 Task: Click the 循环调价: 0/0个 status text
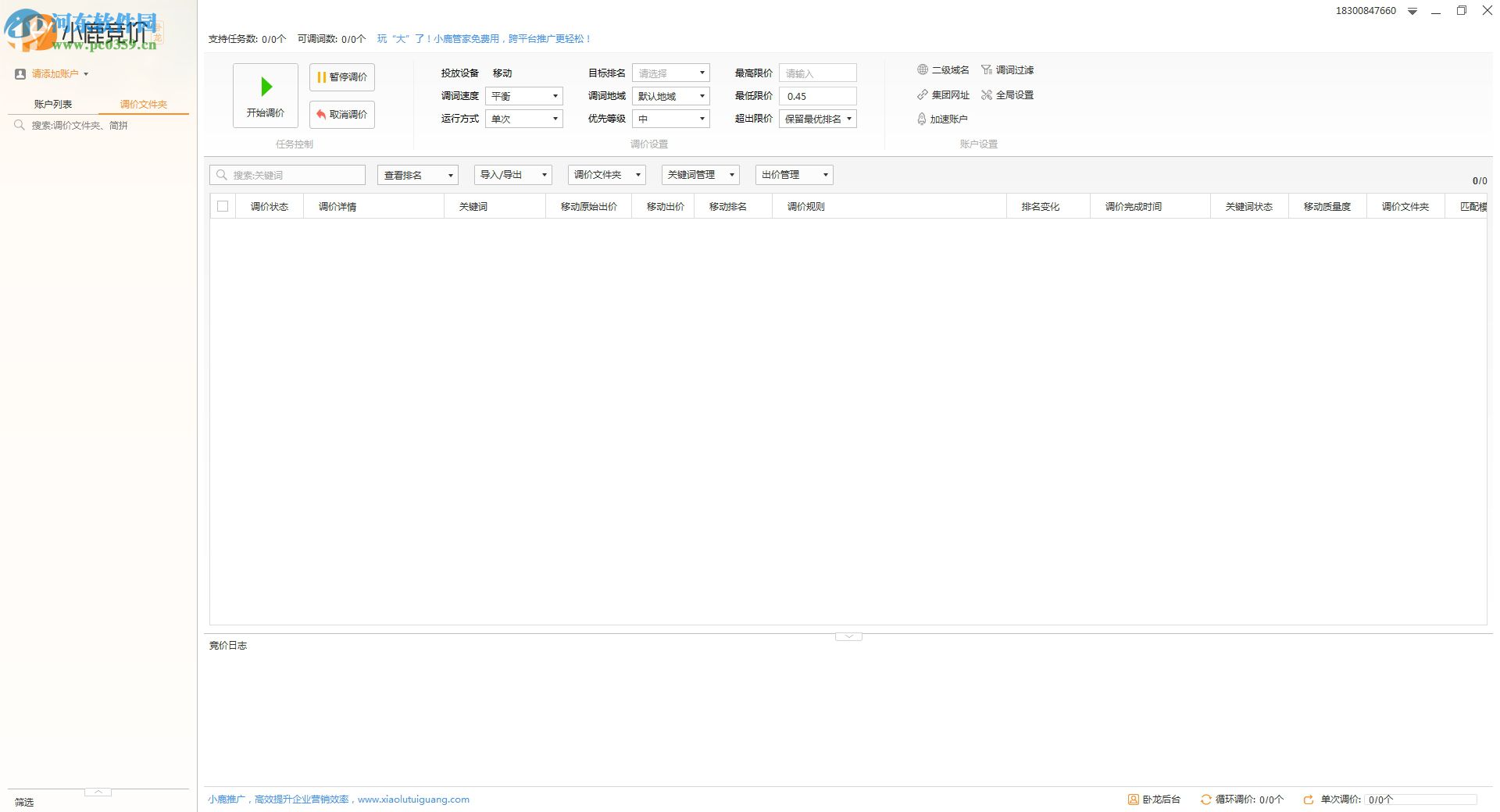pyautogui.click(x=1250, y=800)
